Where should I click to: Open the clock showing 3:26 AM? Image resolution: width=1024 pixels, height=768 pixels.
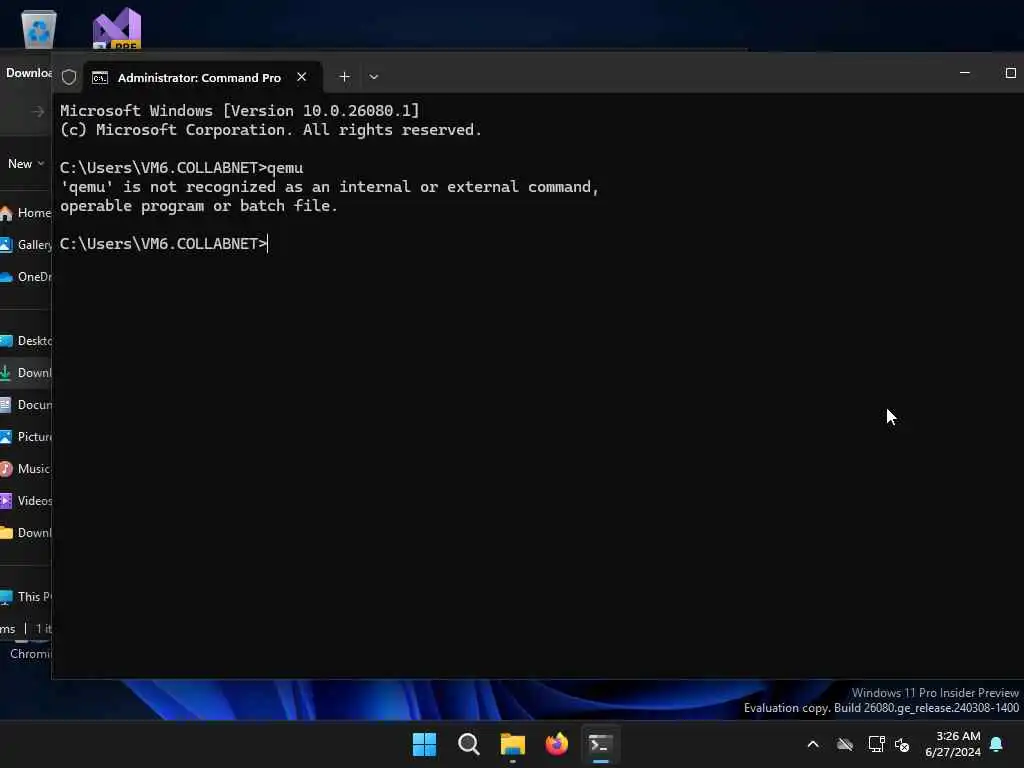coord(952,744)
